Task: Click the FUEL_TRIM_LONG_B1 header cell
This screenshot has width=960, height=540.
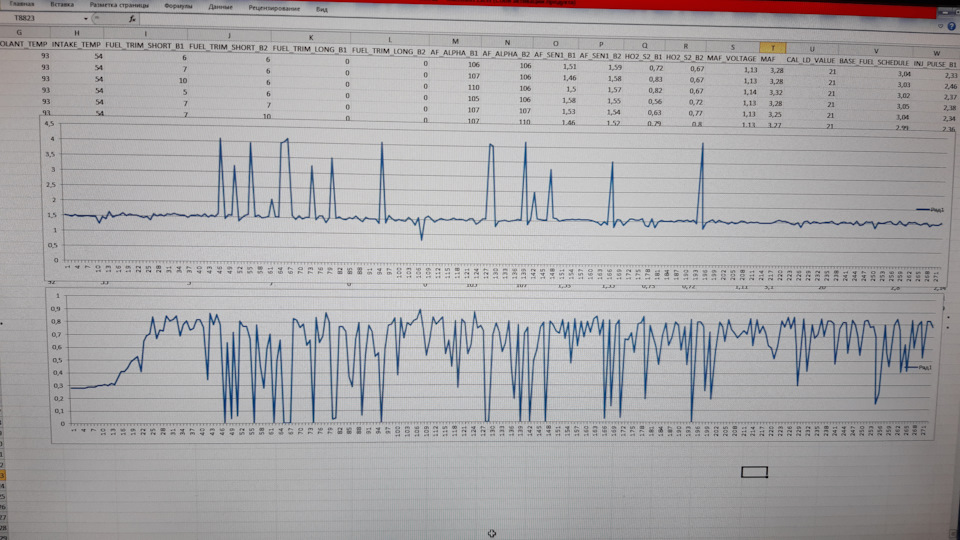Action: (310, 49)
